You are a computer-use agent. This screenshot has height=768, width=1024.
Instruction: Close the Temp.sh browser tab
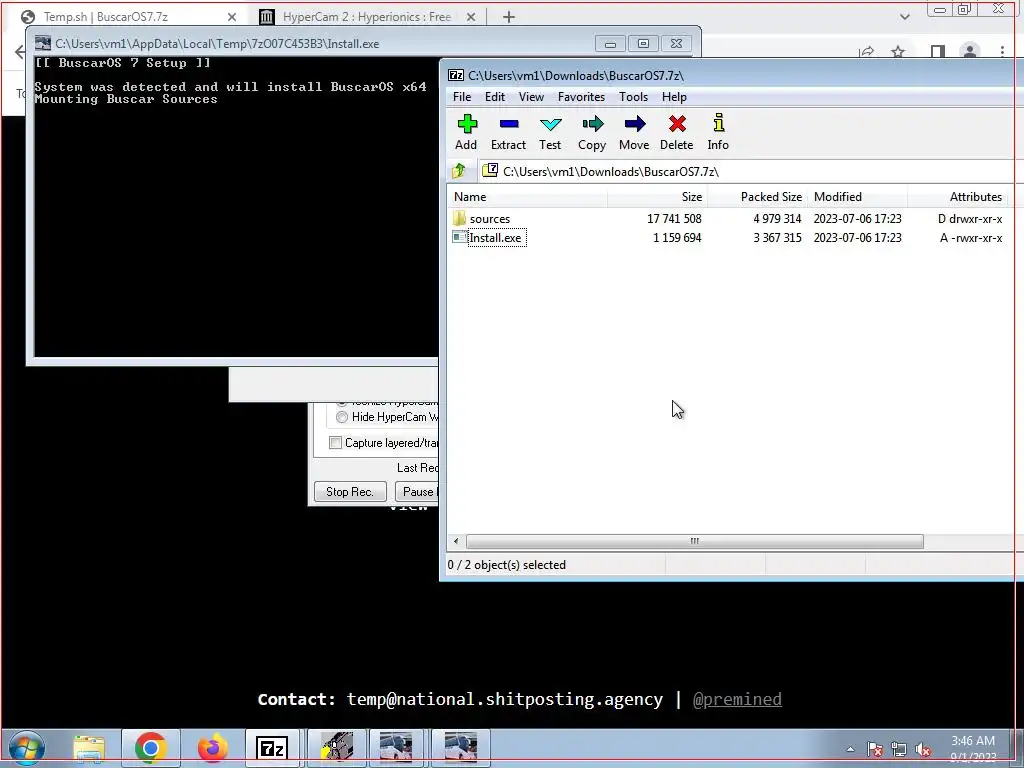232,17
